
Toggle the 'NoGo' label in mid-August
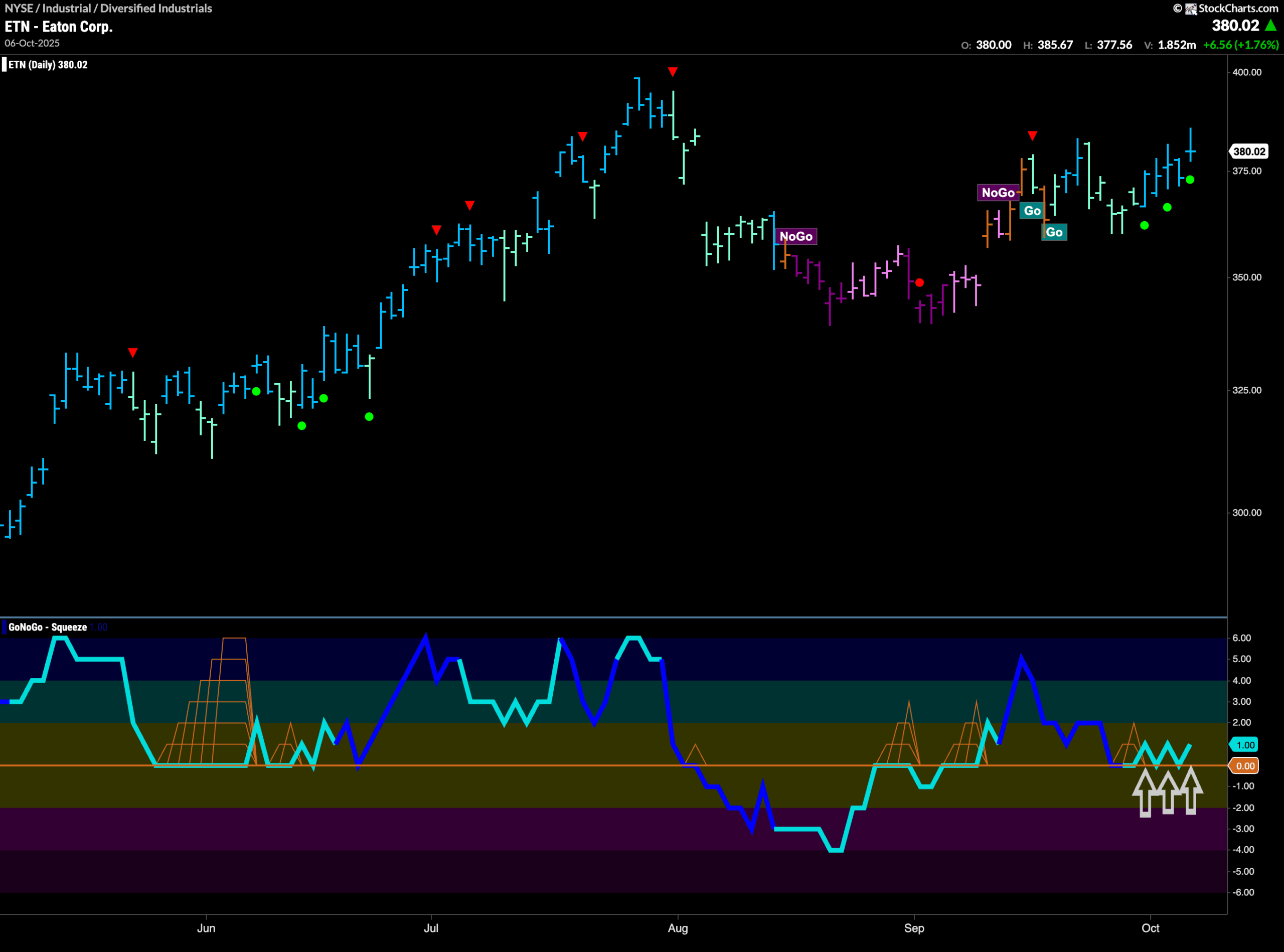coord(797,236)
